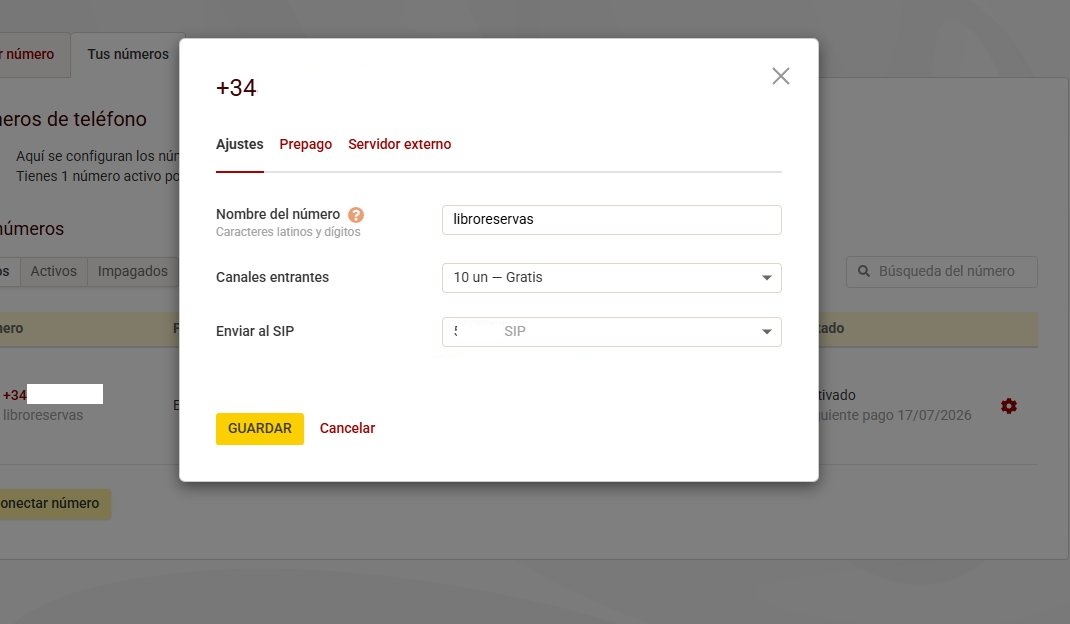The width and height of the screenshot is (1070, 624).
Task: Switch to the Ajustes tab
Action: (x=240, y=144)
